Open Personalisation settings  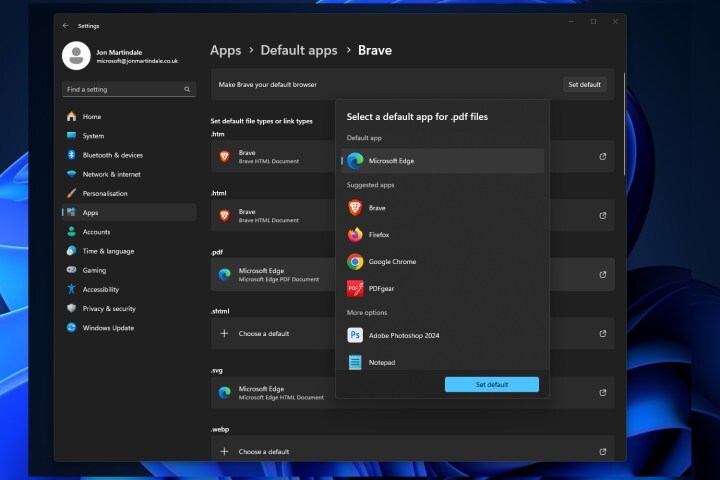[x=129, y=193]
